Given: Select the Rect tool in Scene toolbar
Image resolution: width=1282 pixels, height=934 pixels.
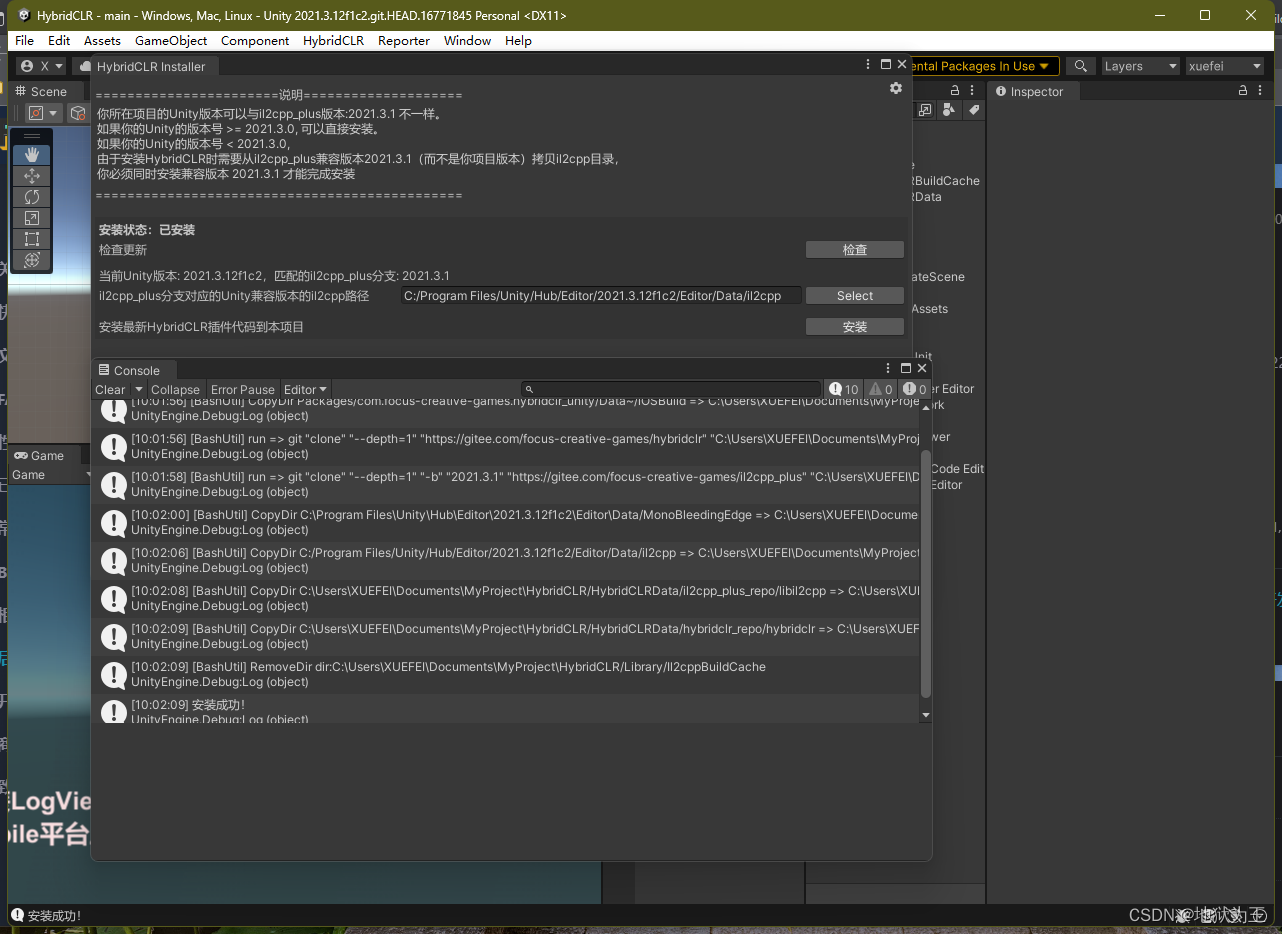Looking at the screenshot, I should point(32,238).
